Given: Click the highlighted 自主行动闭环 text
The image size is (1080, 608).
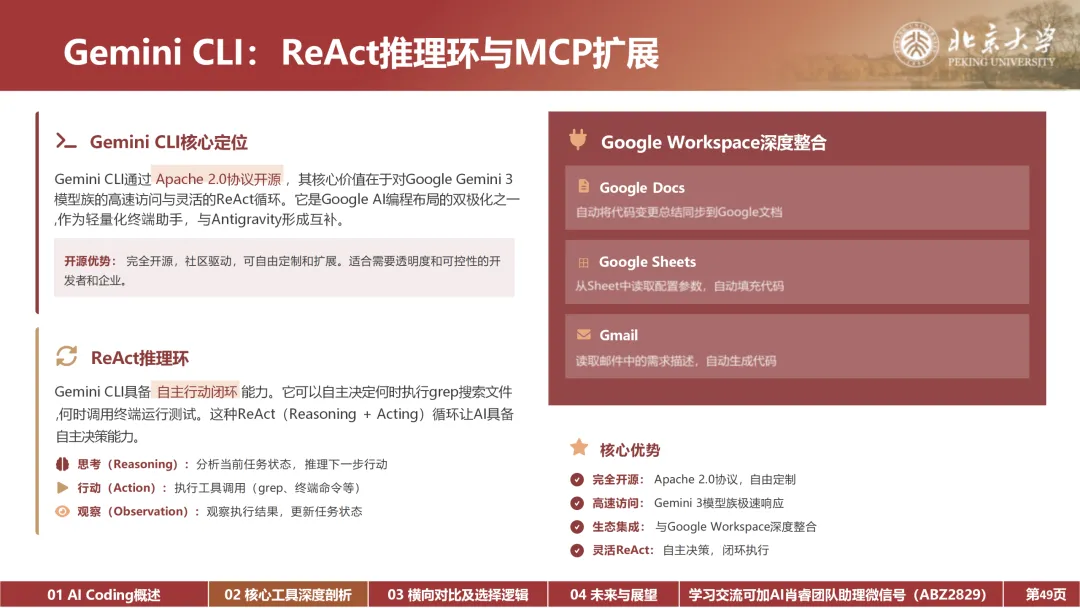Looking at the screenshot, I should [x=196, y=392].
